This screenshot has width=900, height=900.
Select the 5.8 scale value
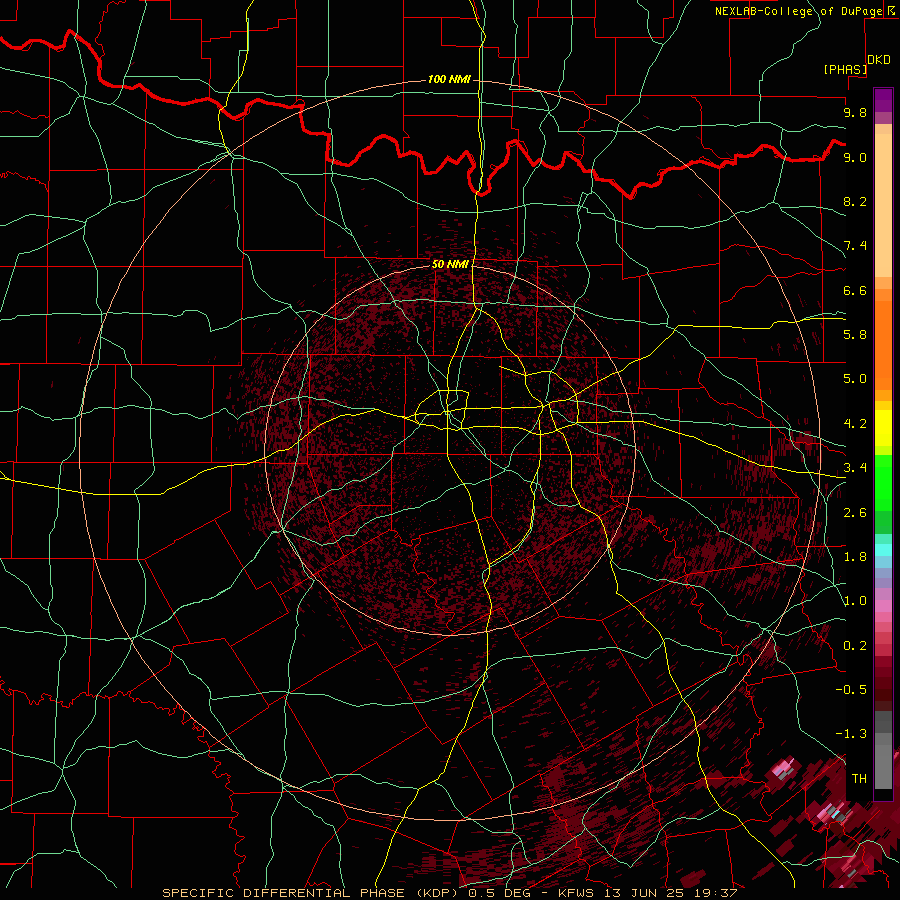click(855, 335)
